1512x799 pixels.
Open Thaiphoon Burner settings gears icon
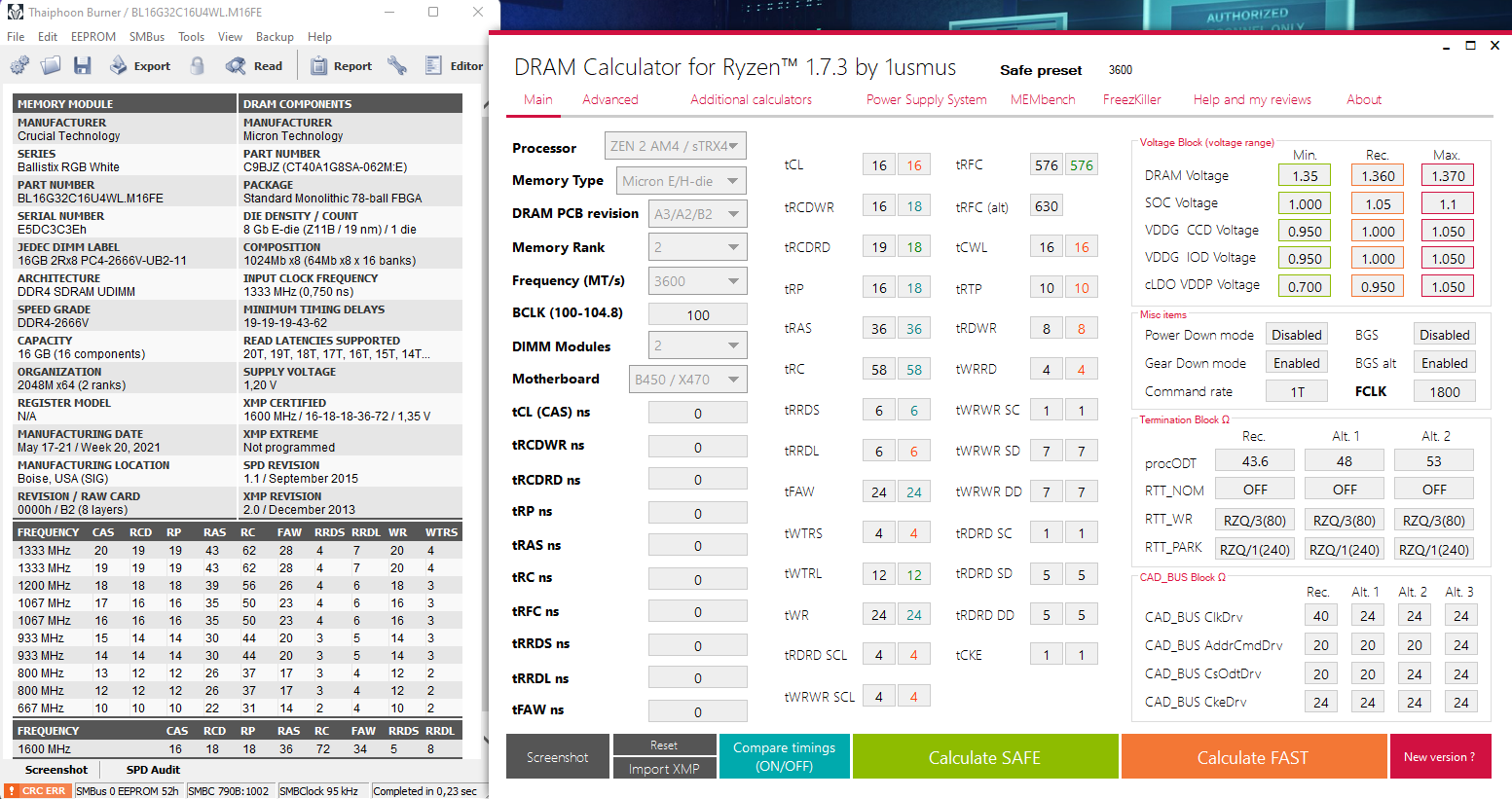point(19,66)
